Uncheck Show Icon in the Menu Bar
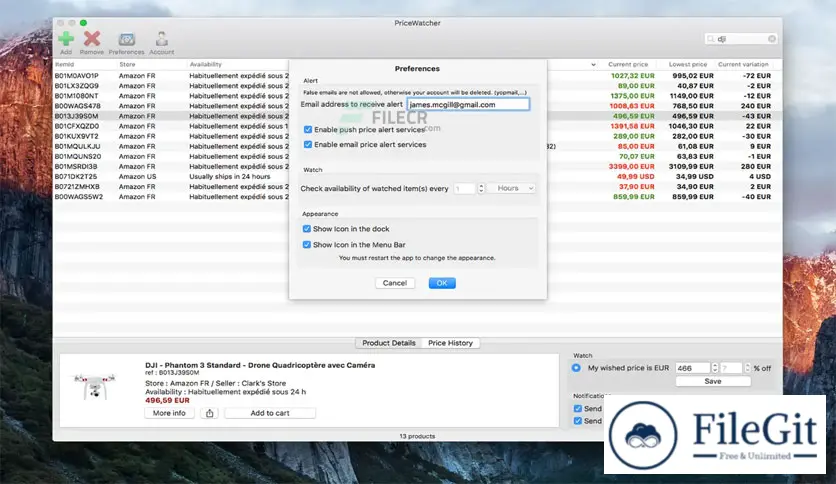The width and height of the screenshot is (836, 484). tap(307, 245)
